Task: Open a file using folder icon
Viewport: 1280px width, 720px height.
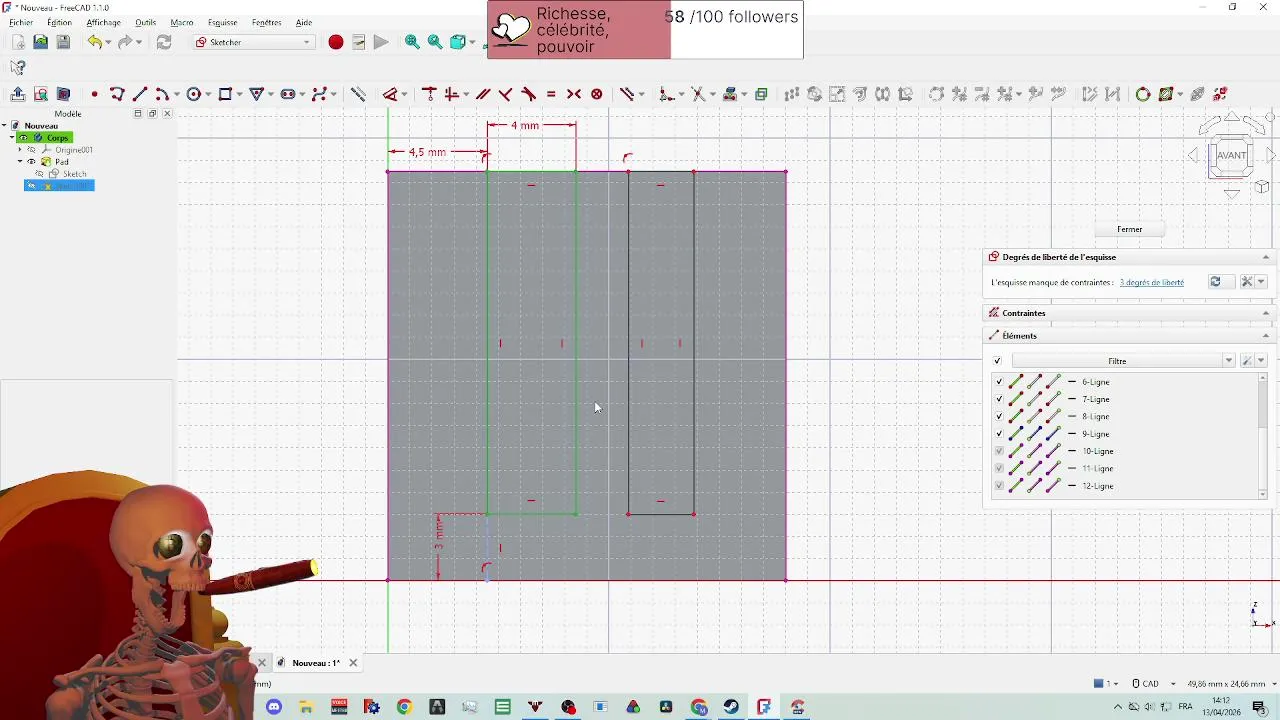Action: [x=41, y=42]
